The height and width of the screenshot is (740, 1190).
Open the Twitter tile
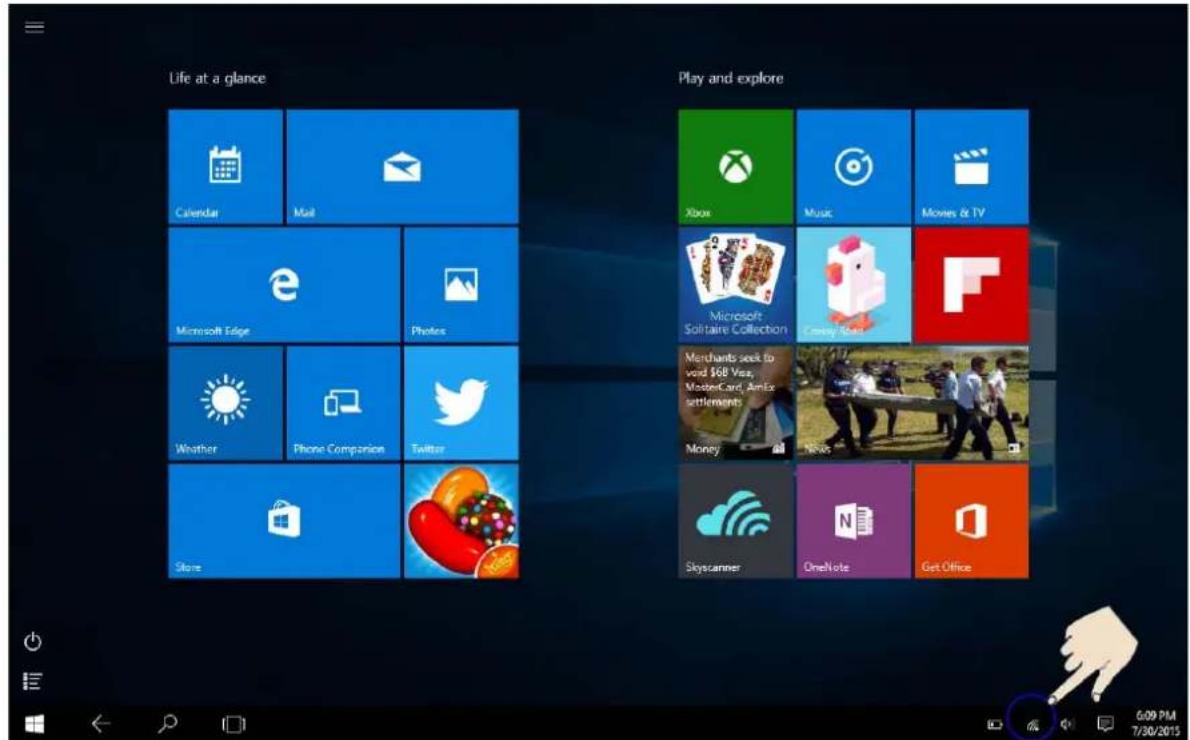coord(461,403)
